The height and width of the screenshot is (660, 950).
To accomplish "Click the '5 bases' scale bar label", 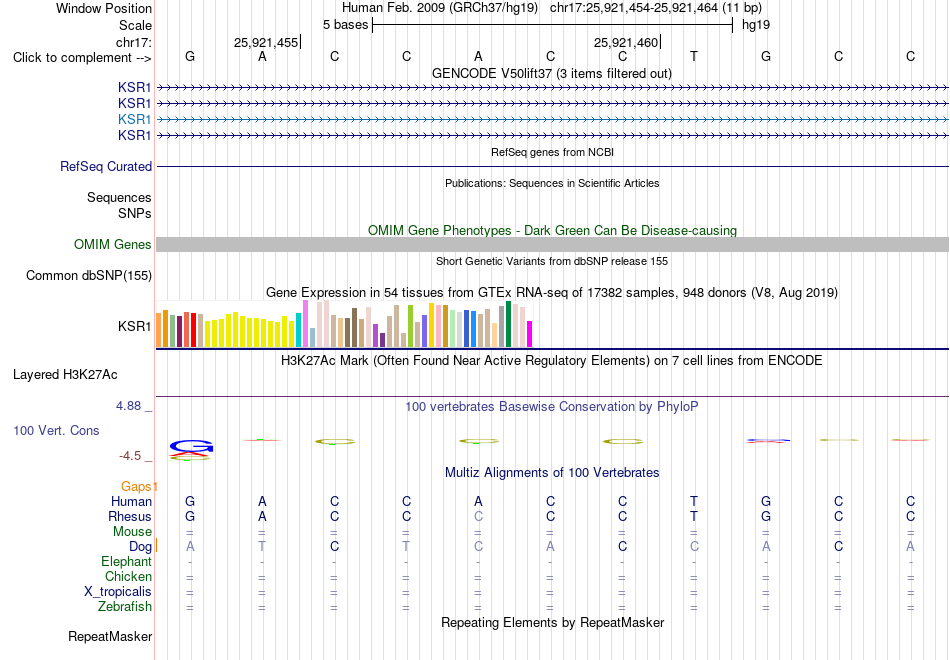I will point(345,25).
